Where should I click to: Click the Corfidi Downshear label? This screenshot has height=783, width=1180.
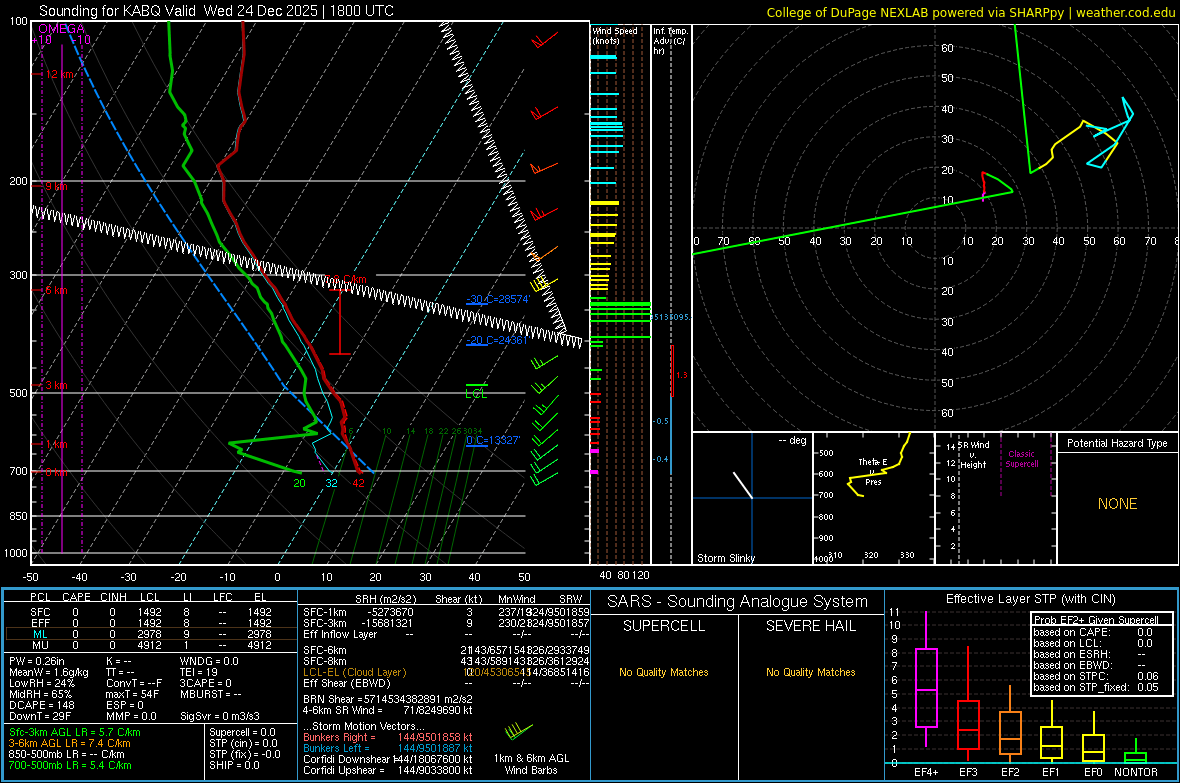point(347,759)
